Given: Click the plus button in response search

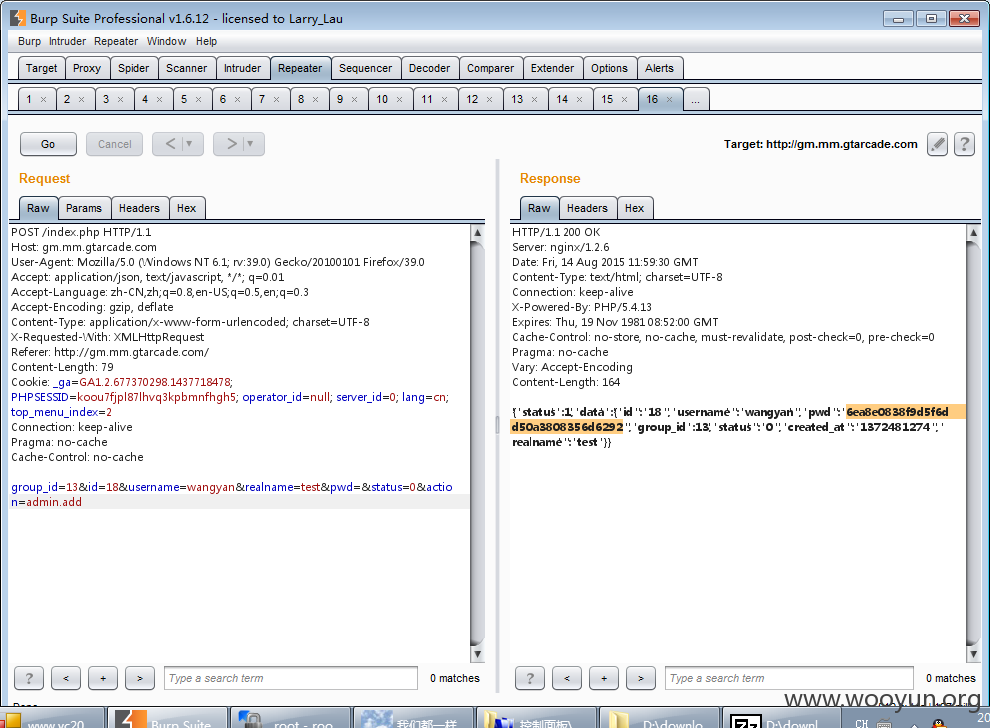Looking at the screenshot, I should click(x=604, y=678).
